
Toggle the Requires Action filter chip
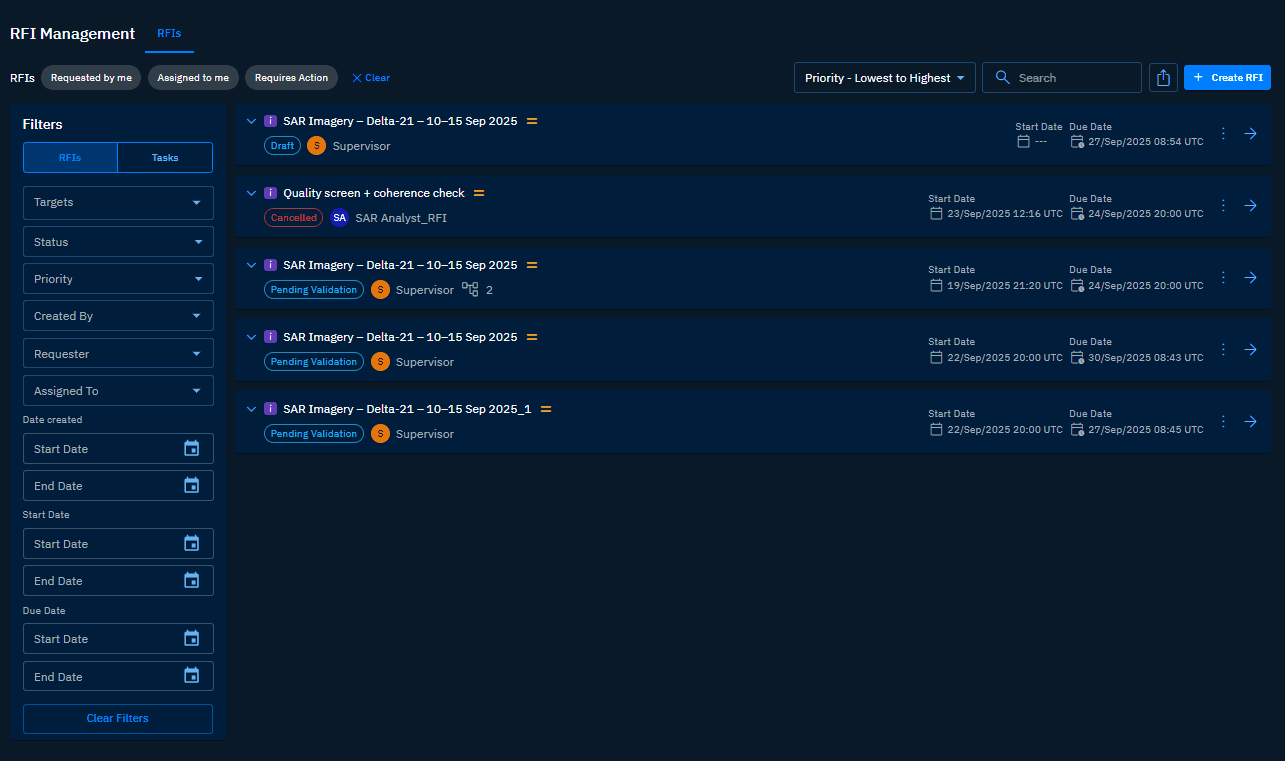(291, 78)
